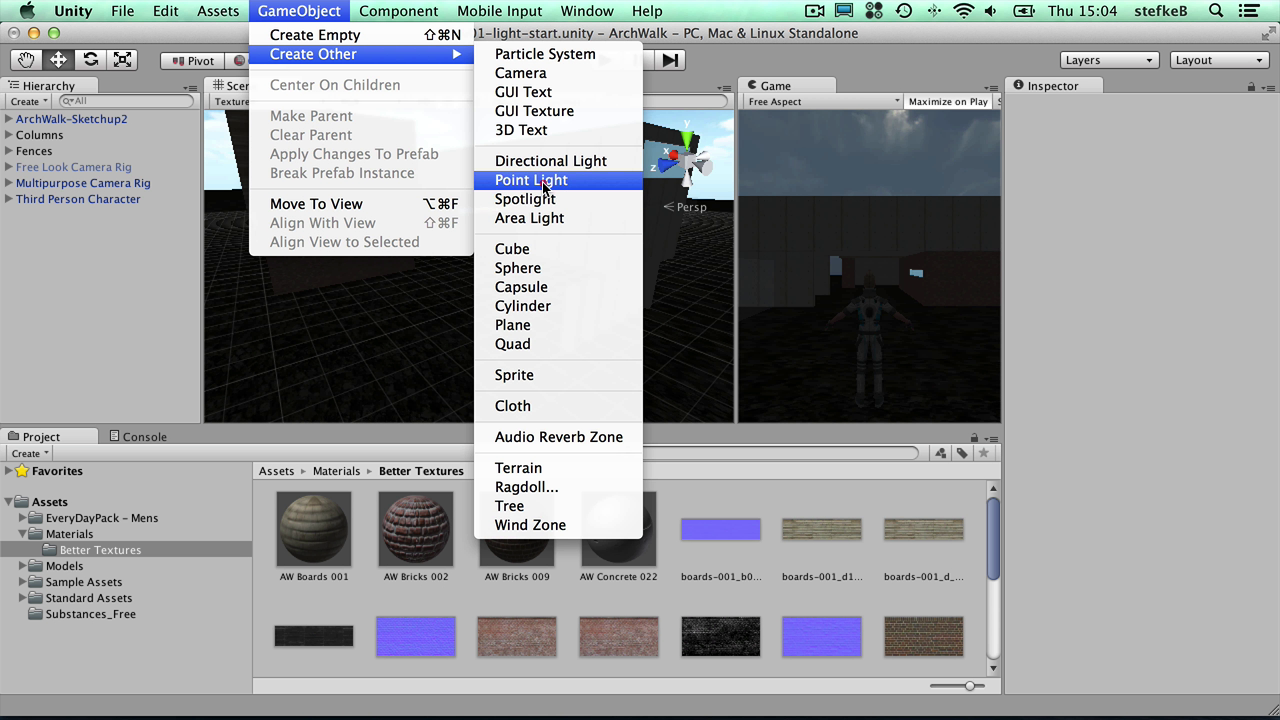The image size is (1280, 720).
Task: Open the Layout dropdown
Action: 1219,60
